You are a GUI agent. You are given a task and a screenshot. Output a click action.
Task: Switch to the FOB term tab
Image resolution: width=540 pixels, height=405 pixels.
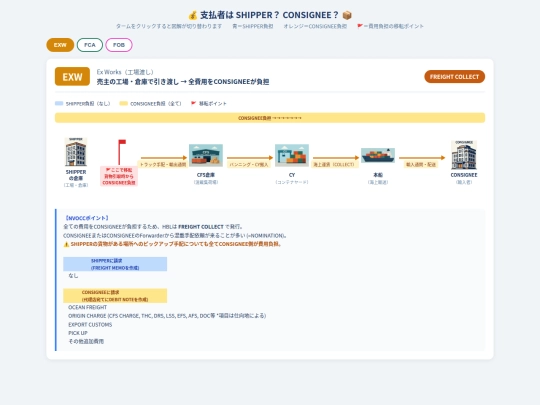pos(119,45)
